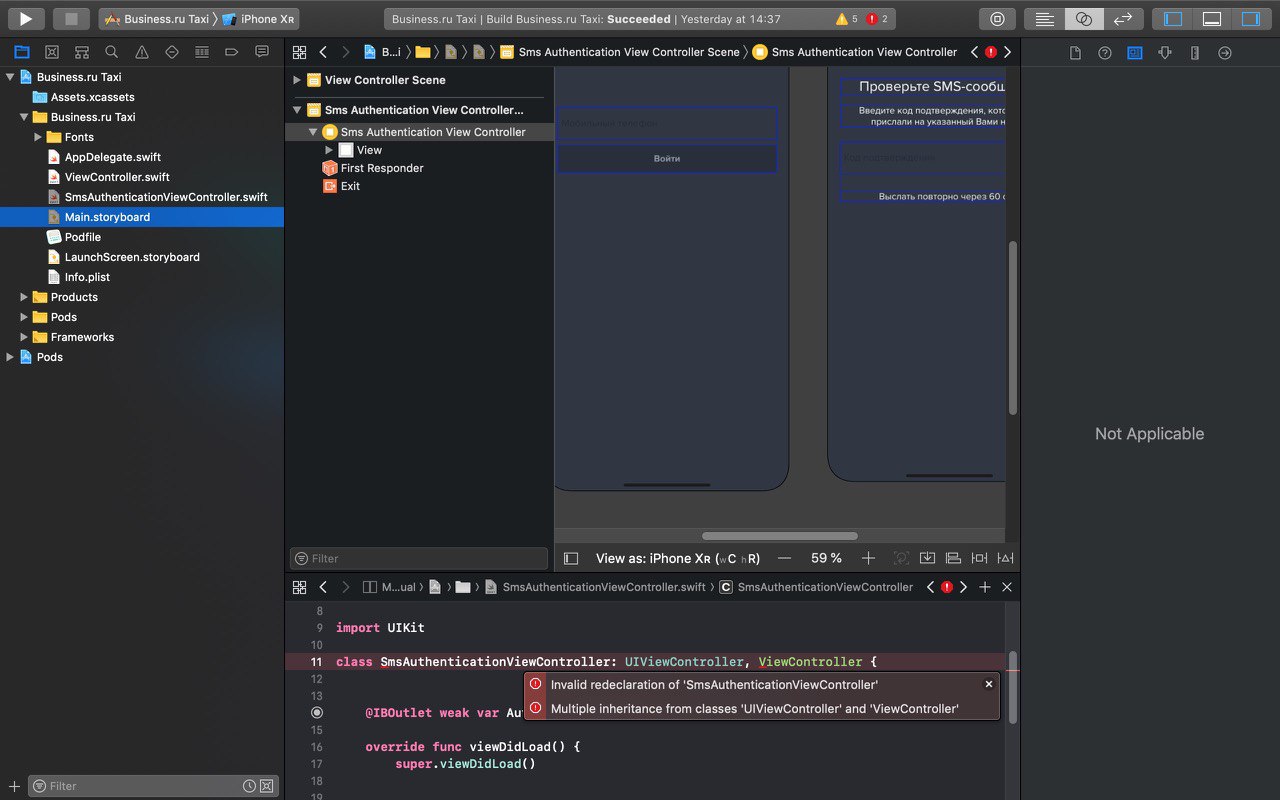Open the Find navigator

[x=112, y=52]
